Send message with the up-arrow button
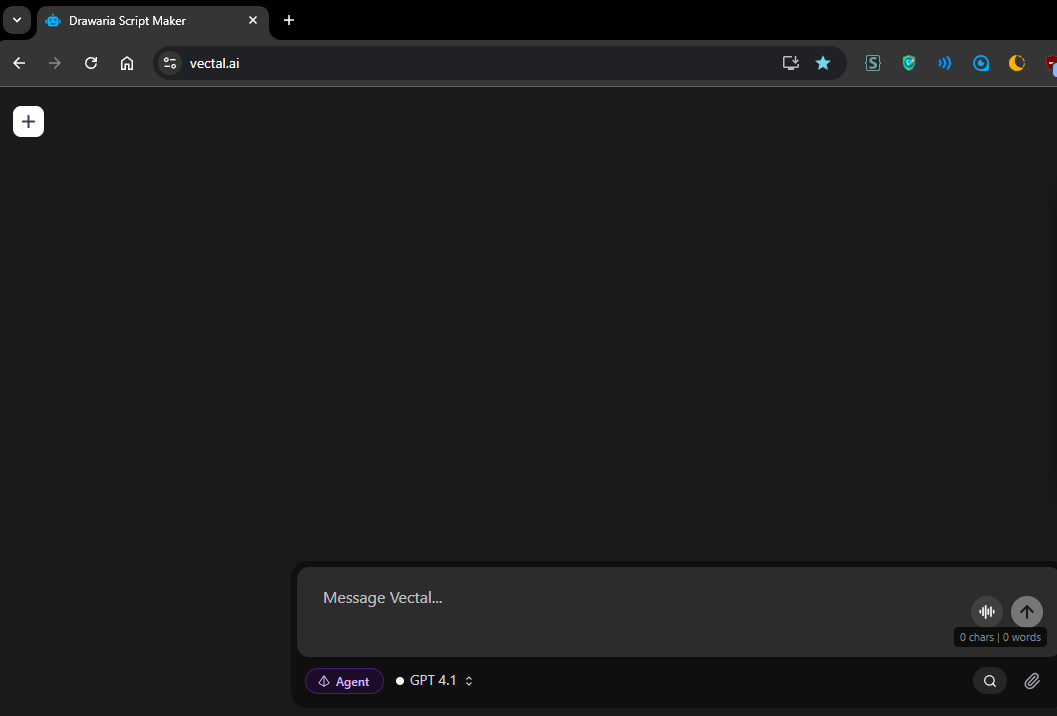The height and width of the screenshot is (716, 1057). (x=1026, y=612)
